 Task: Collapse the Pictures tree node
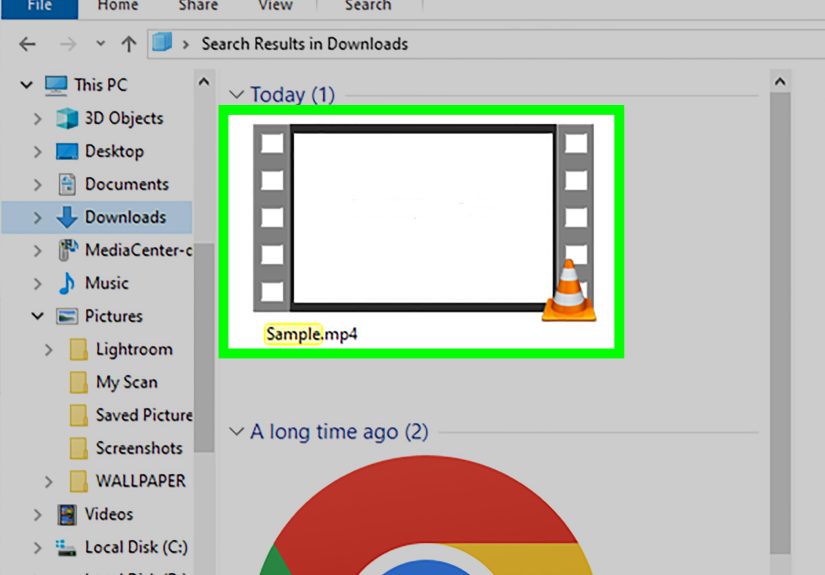[37, 316]
